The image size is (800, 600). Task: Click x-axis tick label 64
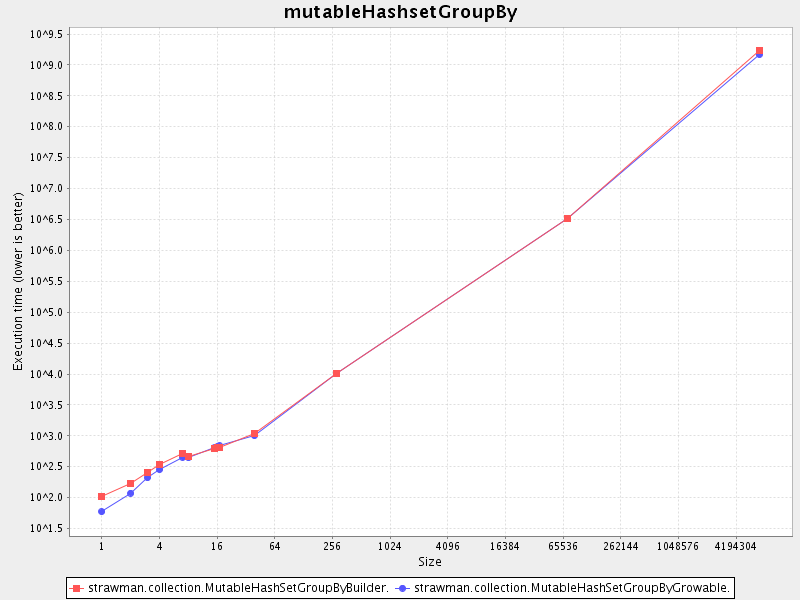274,546
